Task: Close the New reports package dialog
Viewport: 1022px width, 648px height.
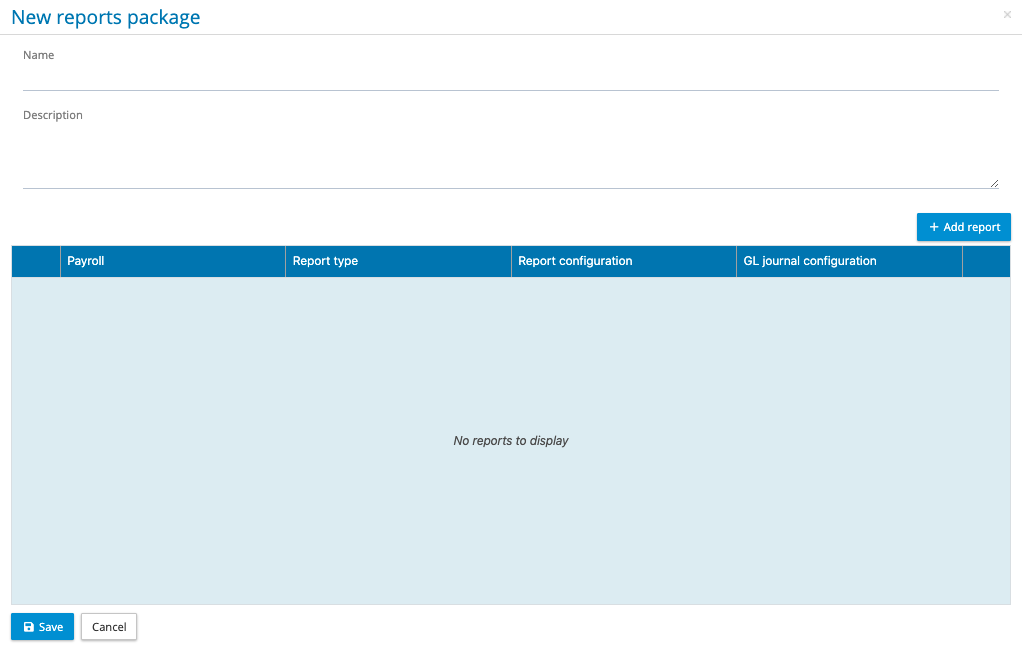Action: (1007, 15)
